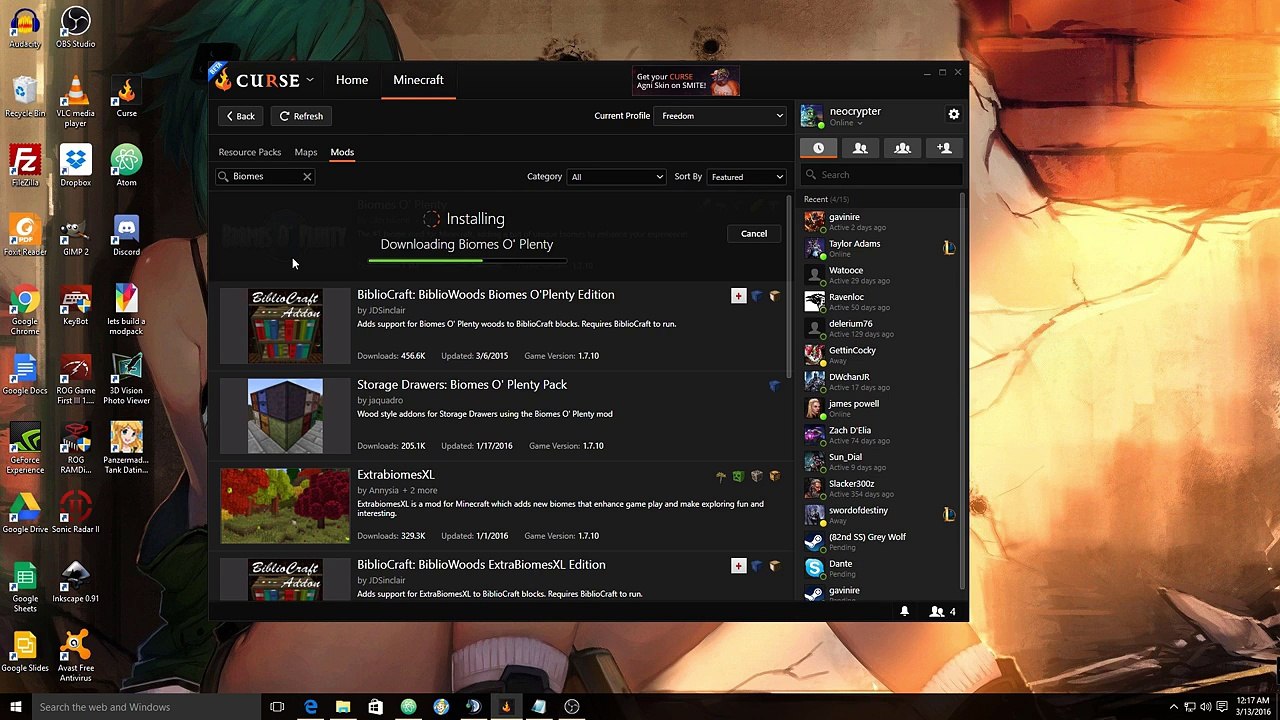Click the Back button

pos(240,116)
